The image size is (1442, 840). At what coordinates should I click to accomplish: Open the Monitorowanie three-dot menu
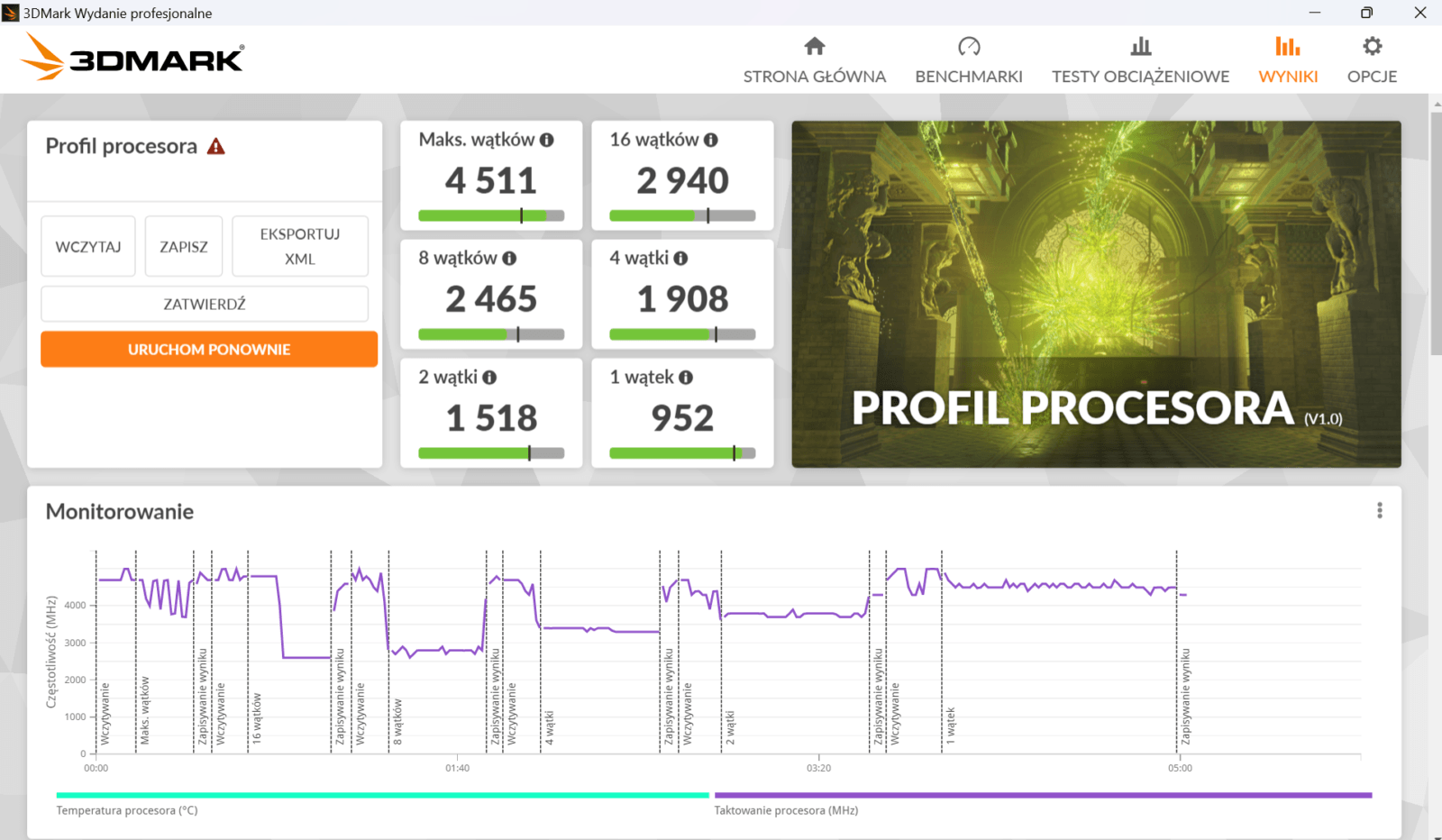[1379, 511]
